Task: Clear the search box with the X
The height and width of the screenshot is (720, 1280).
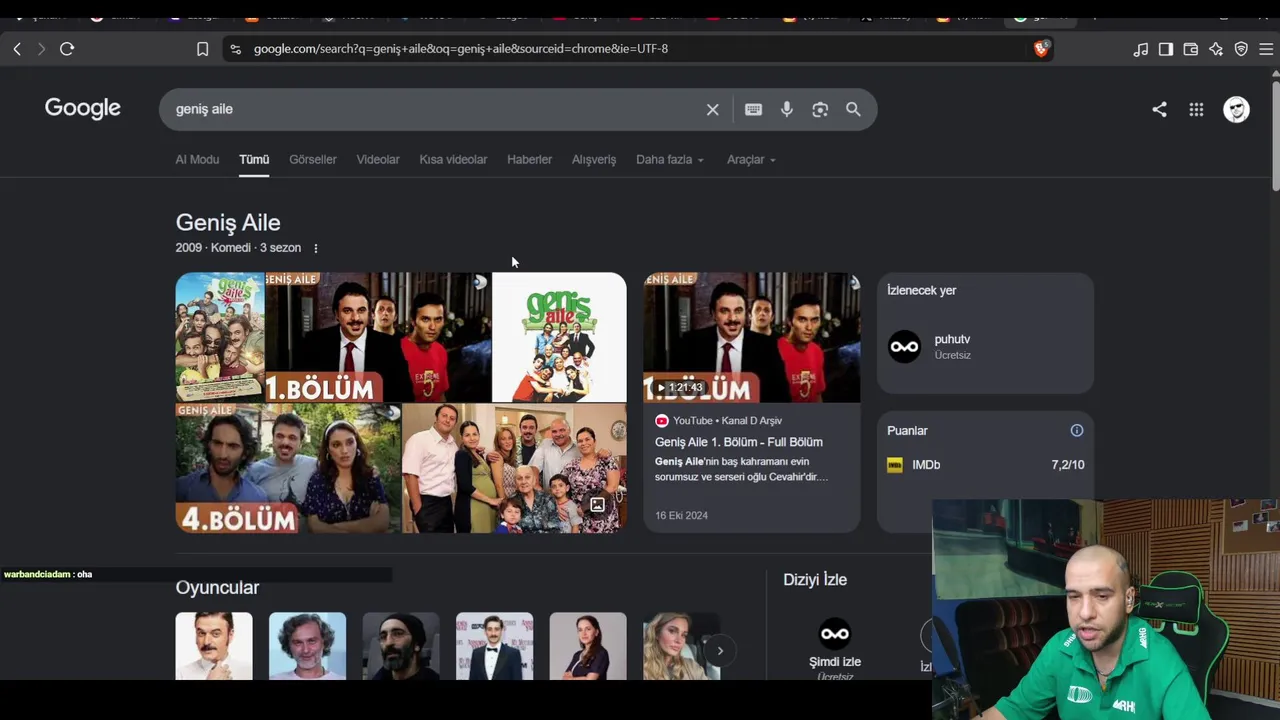Action: click(x=713, y=110)
